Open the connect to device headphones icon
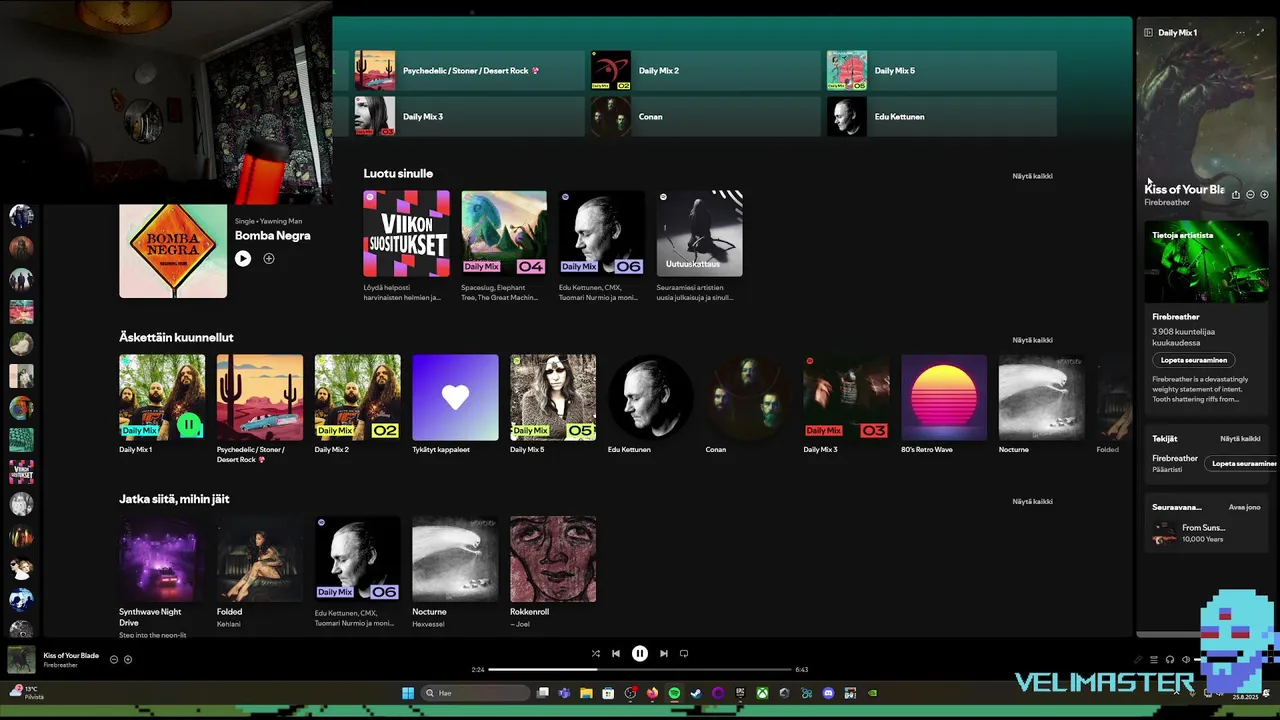The width and height of the screenshot is (1280, 720). pos(1170,660)
